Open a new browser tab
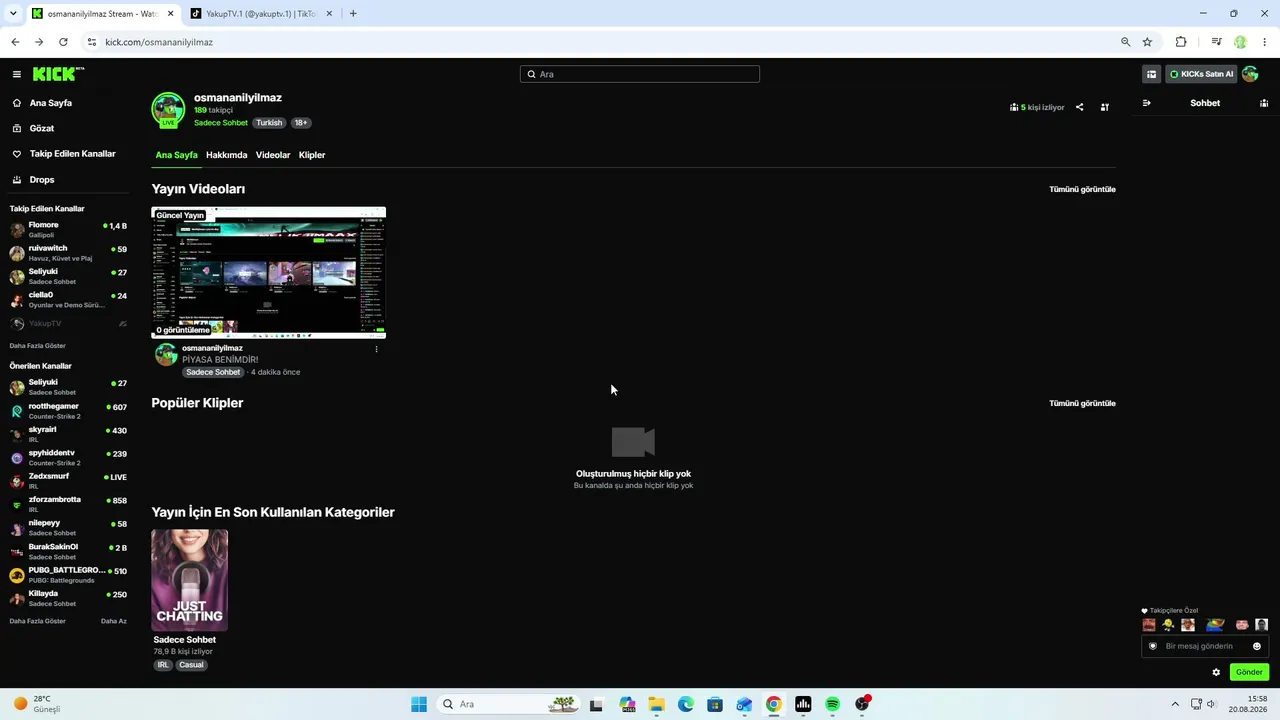This screenshot has height=720, width=1280. (353, 14)
